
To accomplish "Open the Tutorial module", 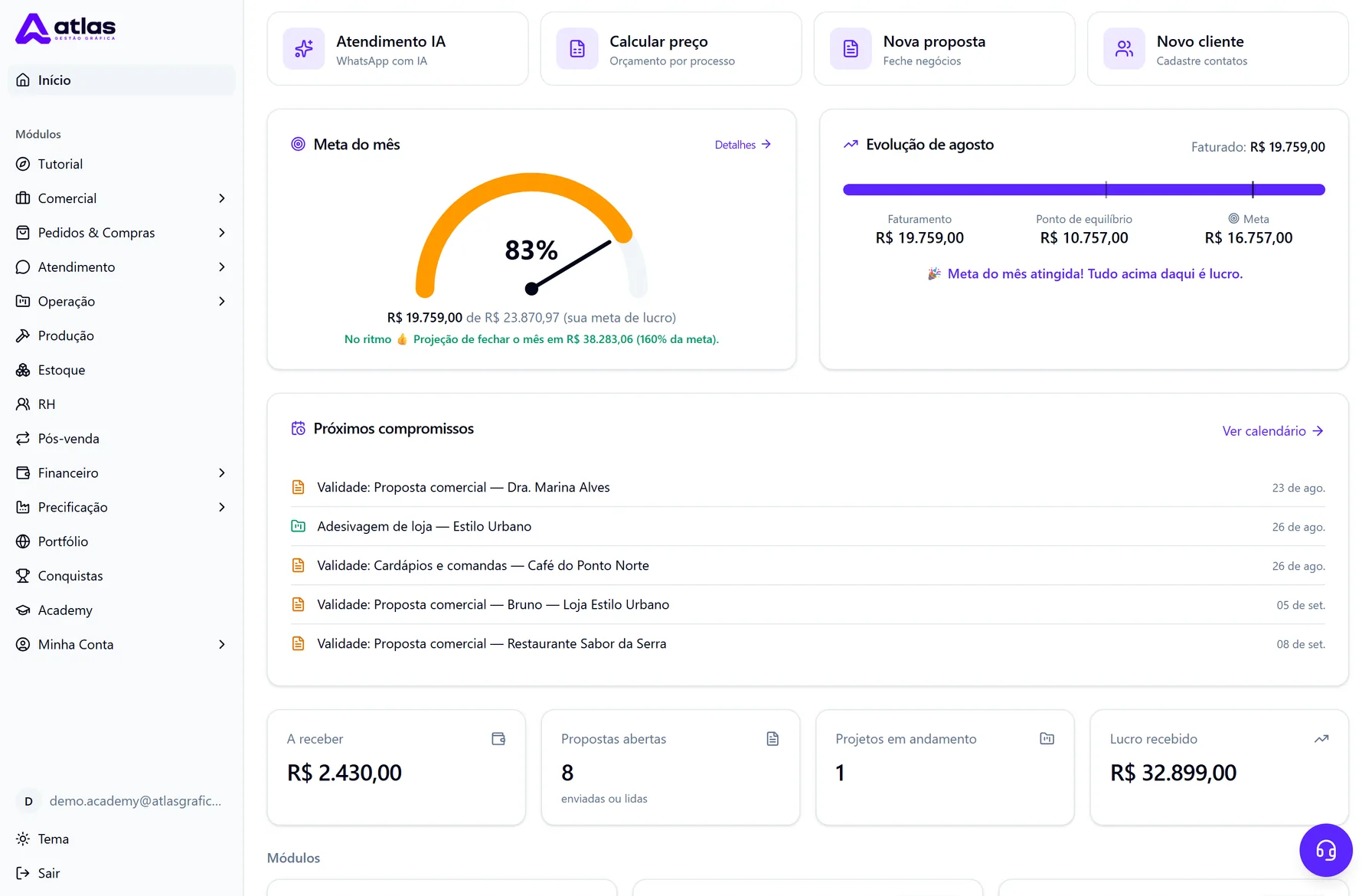I will [x=122, y=164].
